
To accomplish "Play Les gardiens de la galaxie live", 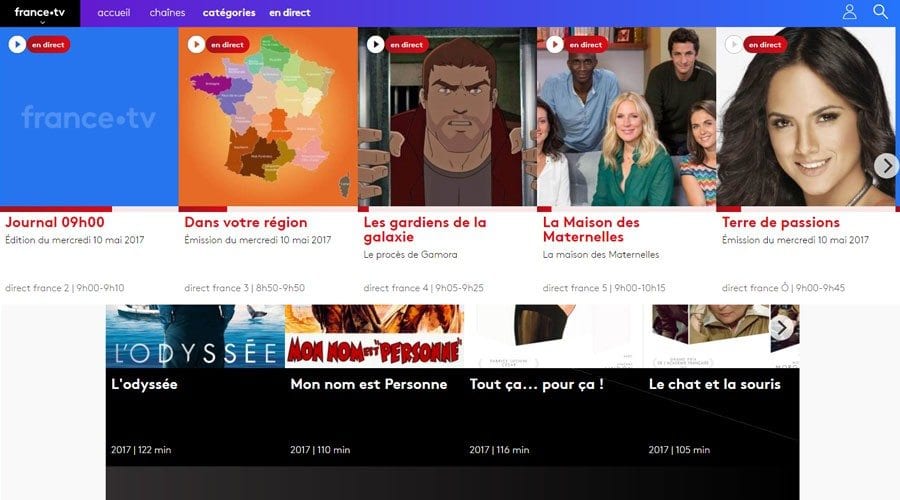I will point(375,44).
